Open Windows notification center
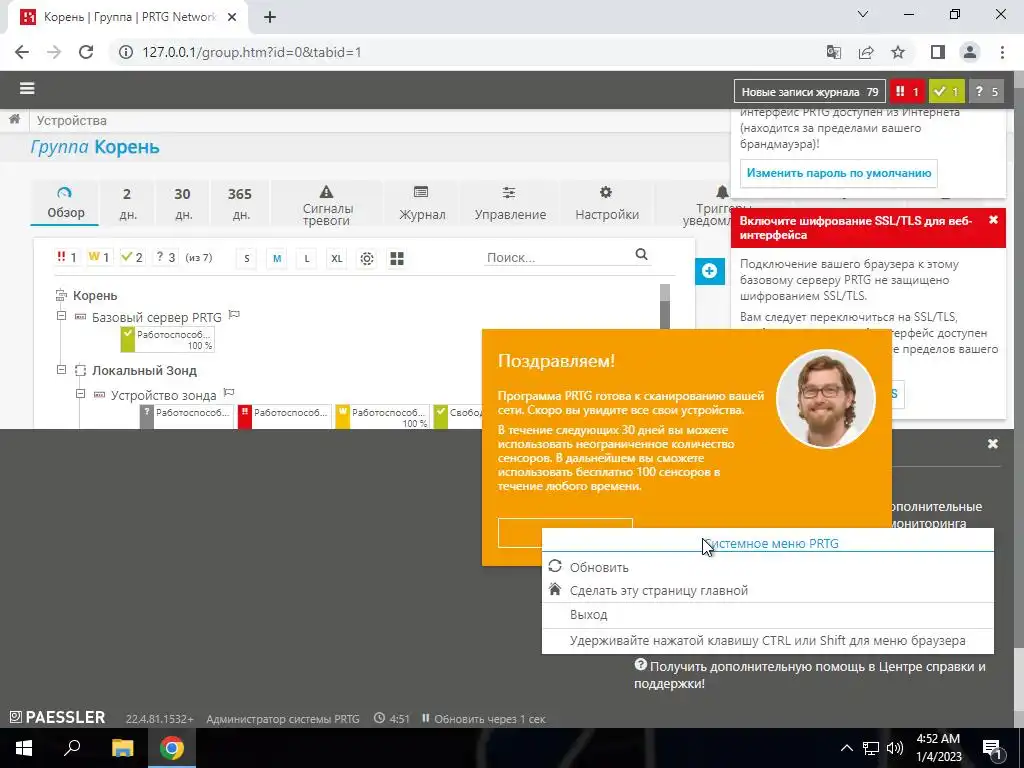 pos(991,748)
